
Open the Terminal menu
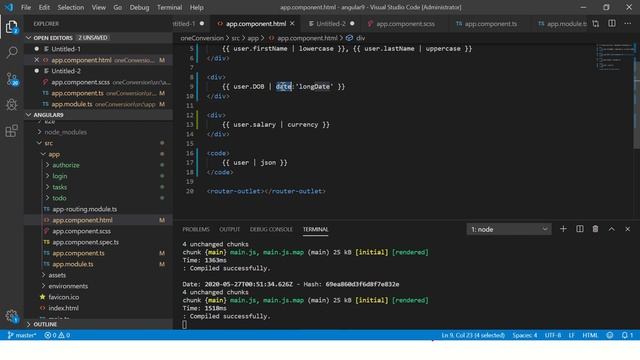pos(169,7)
